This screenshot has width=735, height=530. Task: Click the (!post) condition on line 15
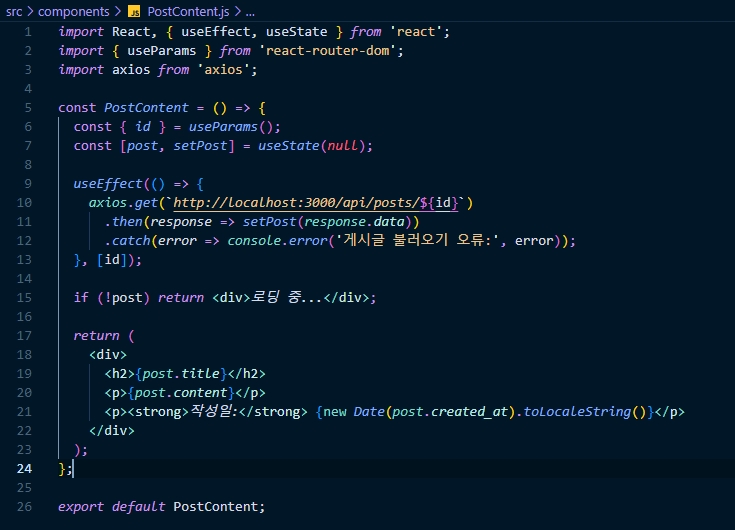click(x=123, y=298)
